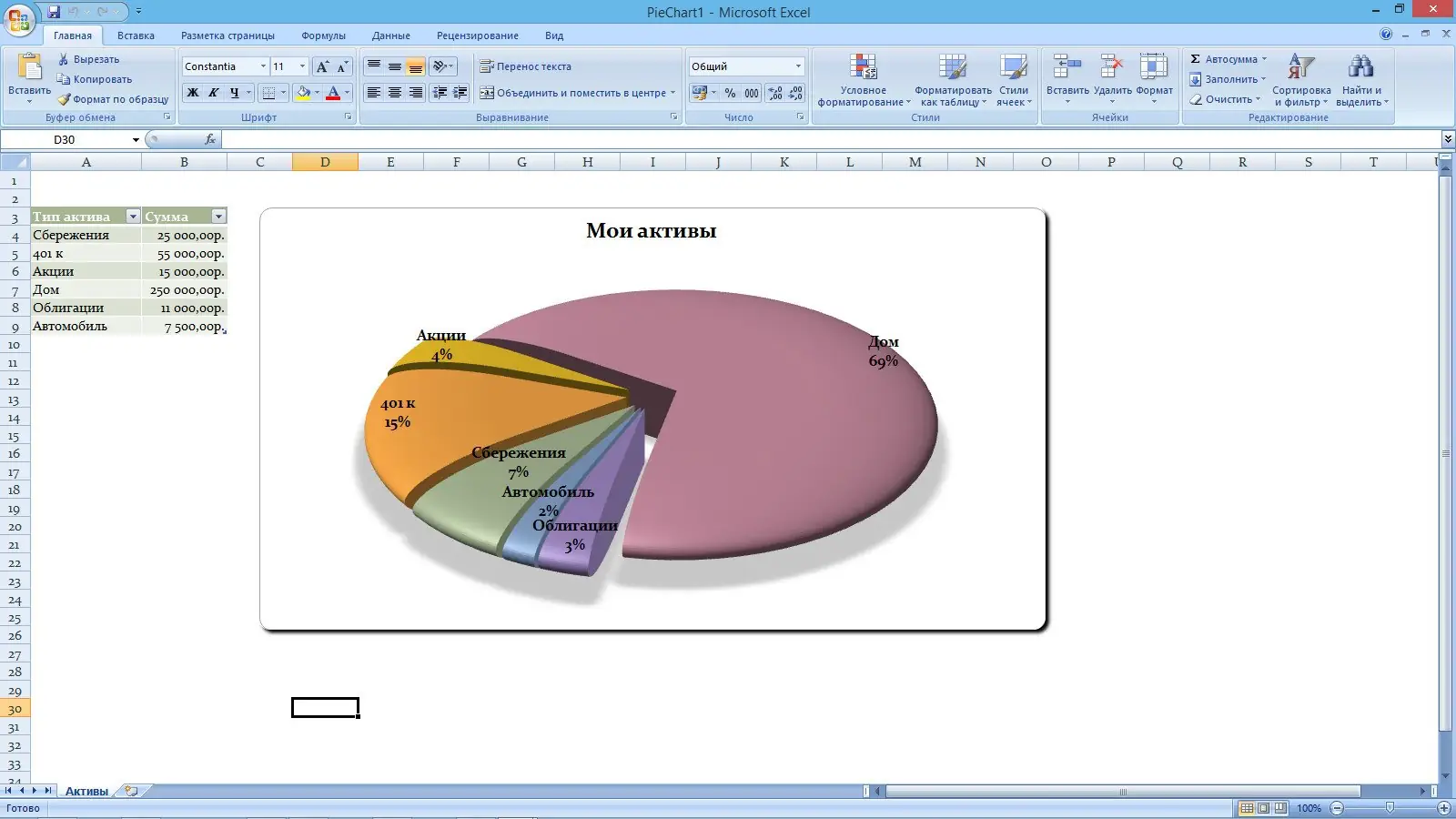Click Delete cells (Удалить)
The width and height of the screenshot is (1456, 819).
click(x=1112, y=78)
